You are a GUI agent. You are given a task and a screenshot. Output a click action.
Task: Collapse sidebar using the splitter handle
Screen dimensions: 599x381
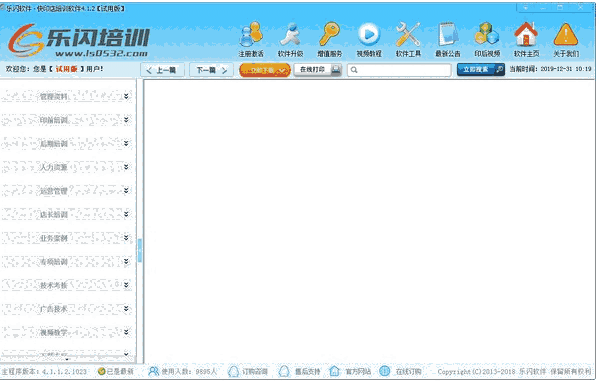tap(140, 250)
